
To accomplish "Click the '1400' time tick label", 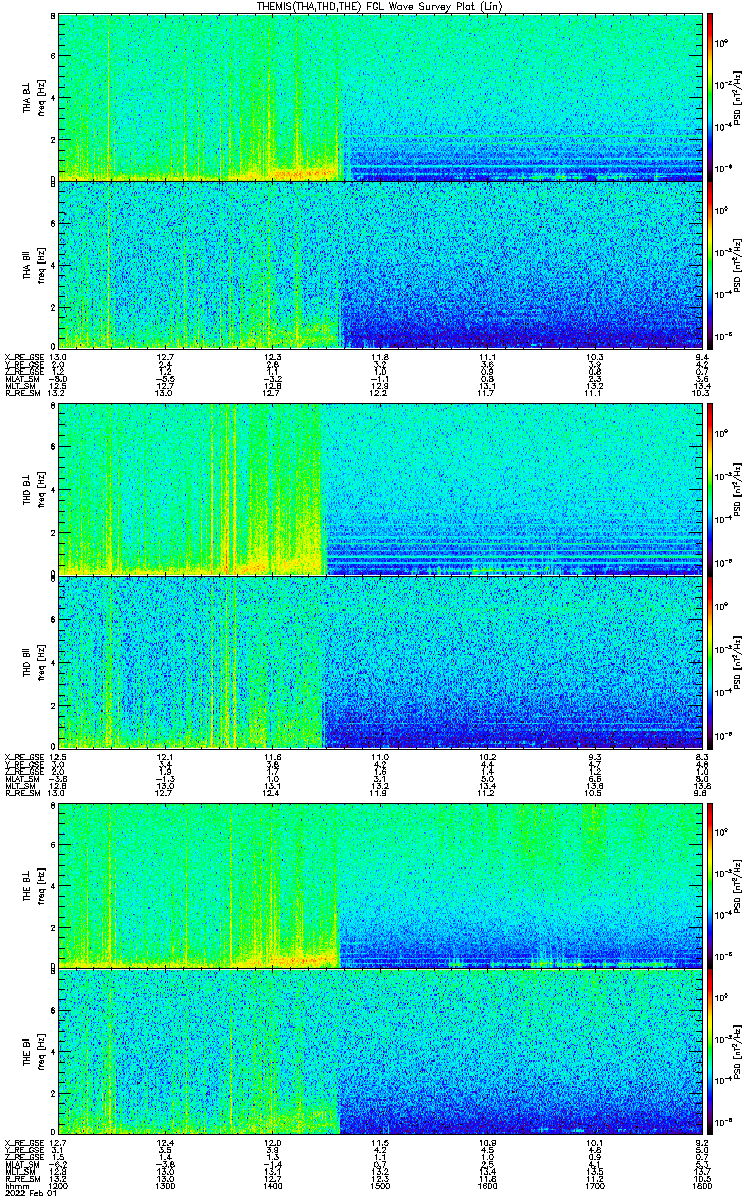I will tap(274, 1185).
